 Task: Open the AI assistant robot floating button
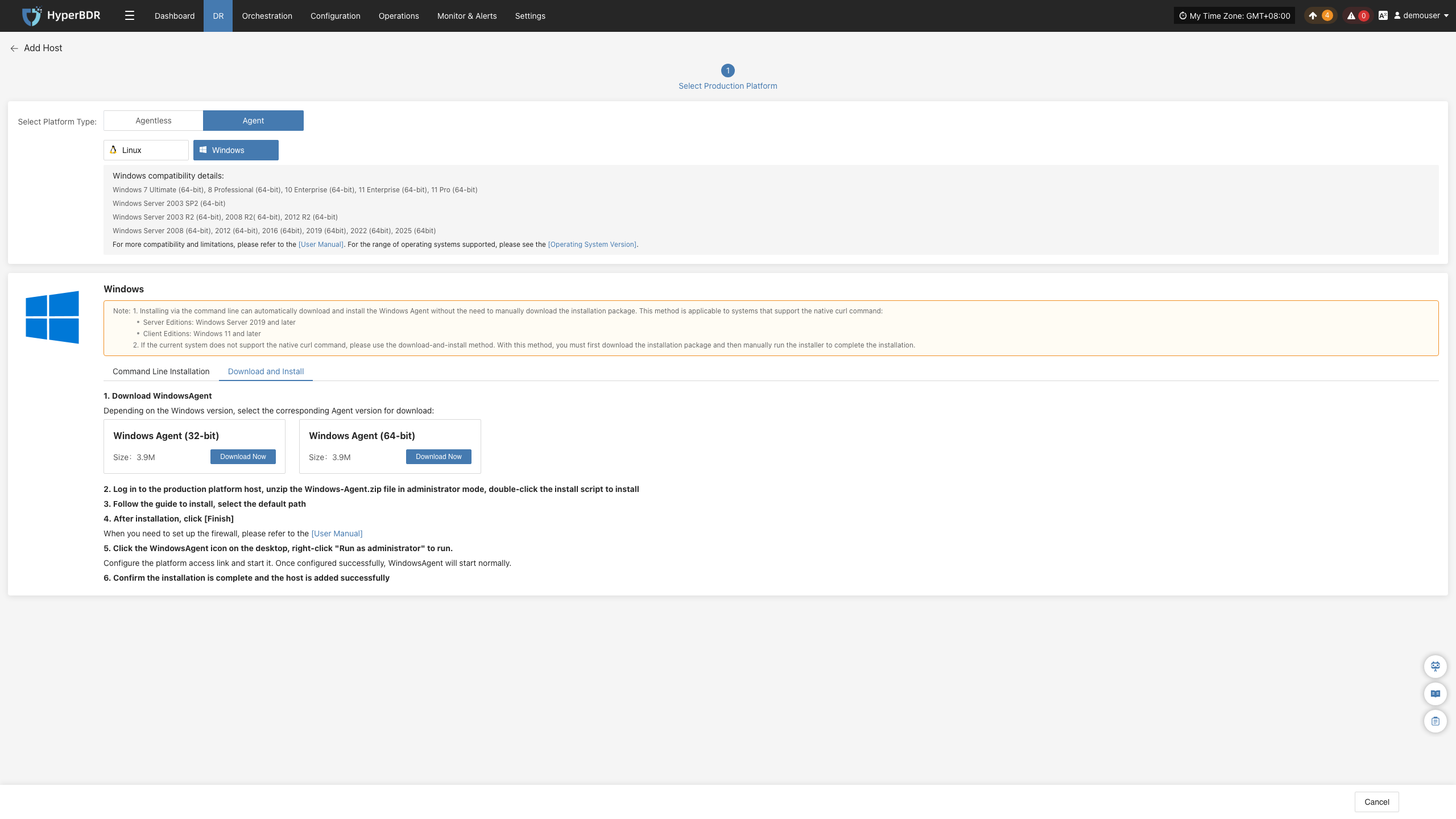1436,667
